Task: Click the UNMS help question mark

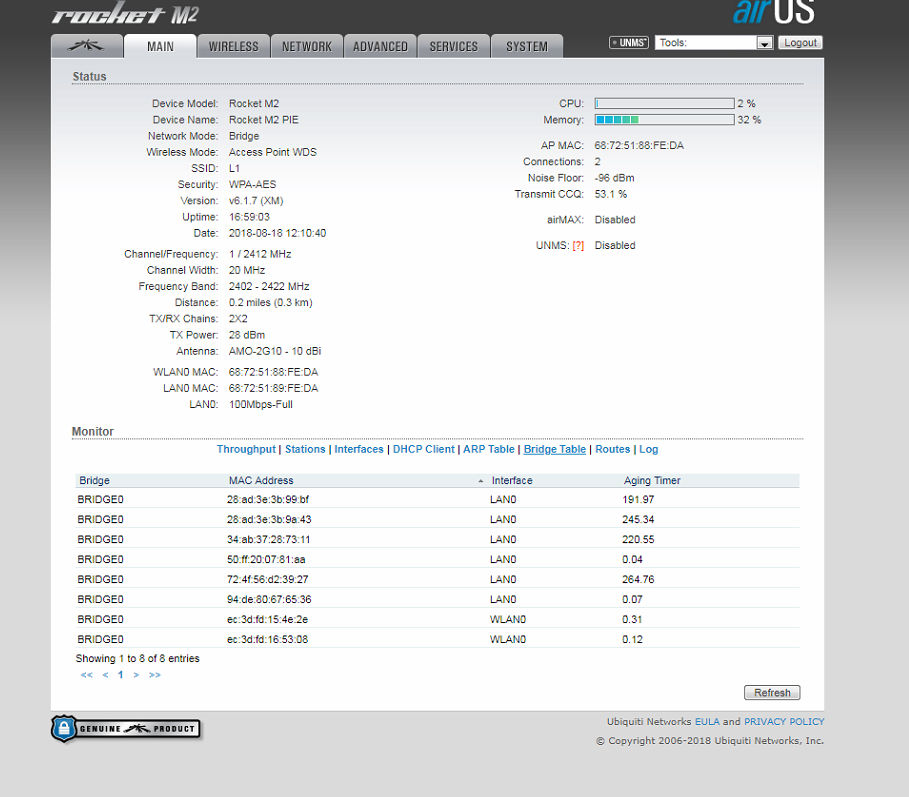Action: click(578, 245)
